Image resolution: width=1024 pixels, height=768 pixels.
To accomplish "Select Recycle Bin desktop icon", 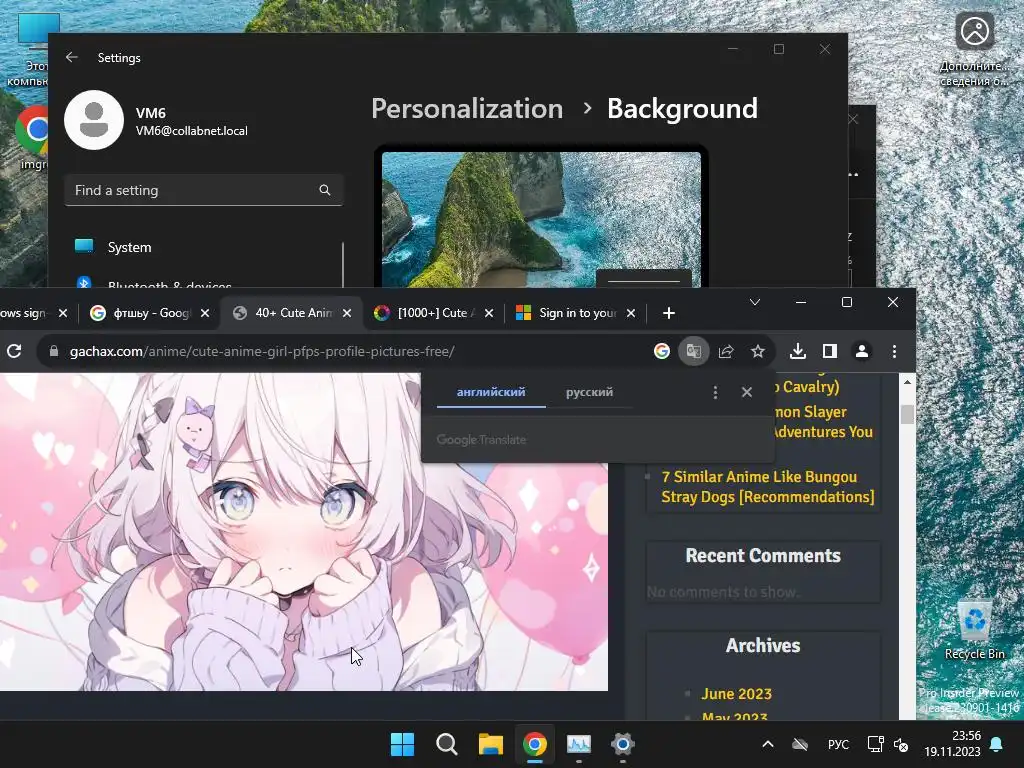I will click(974, 630).
